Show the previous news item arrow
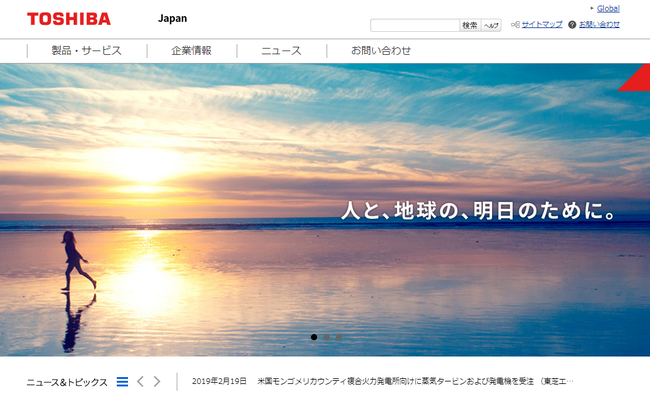This screenshot has height=407, width=650. click(140, 382)
